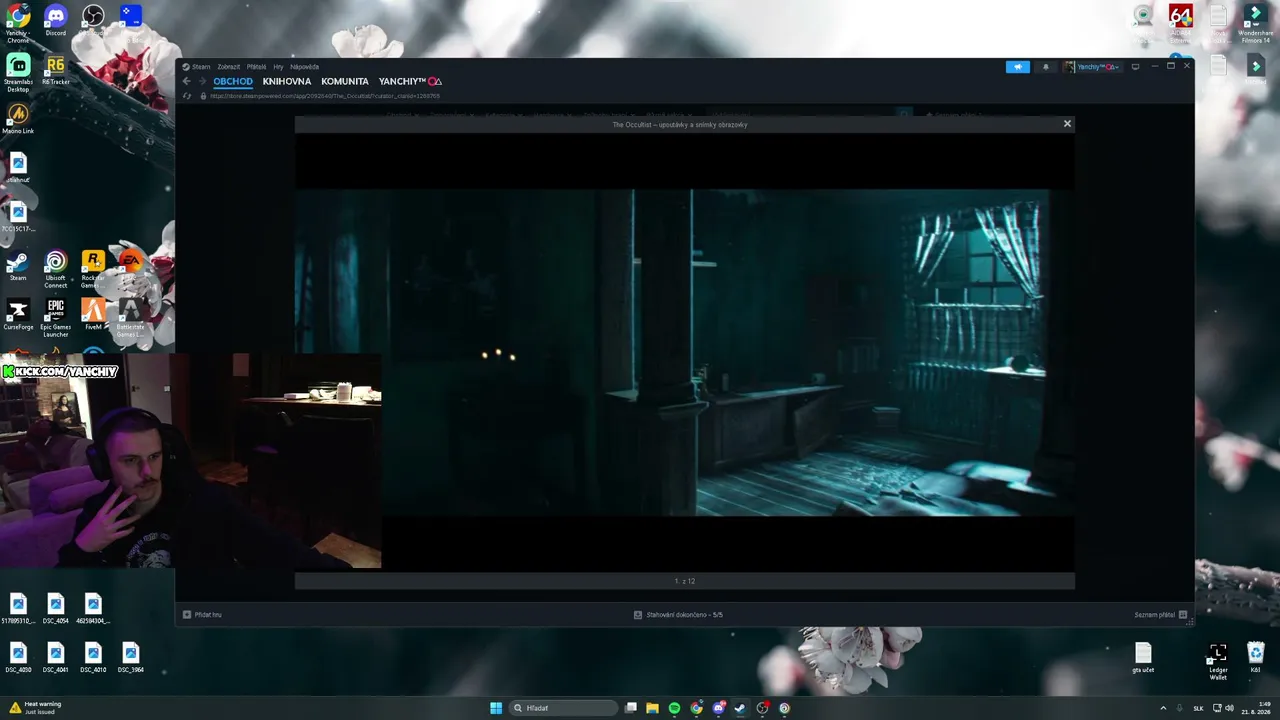This screenshot has width=1280, height=720.
Task: Select the FiveM desktop icon
Action: [x=93, y=315]
